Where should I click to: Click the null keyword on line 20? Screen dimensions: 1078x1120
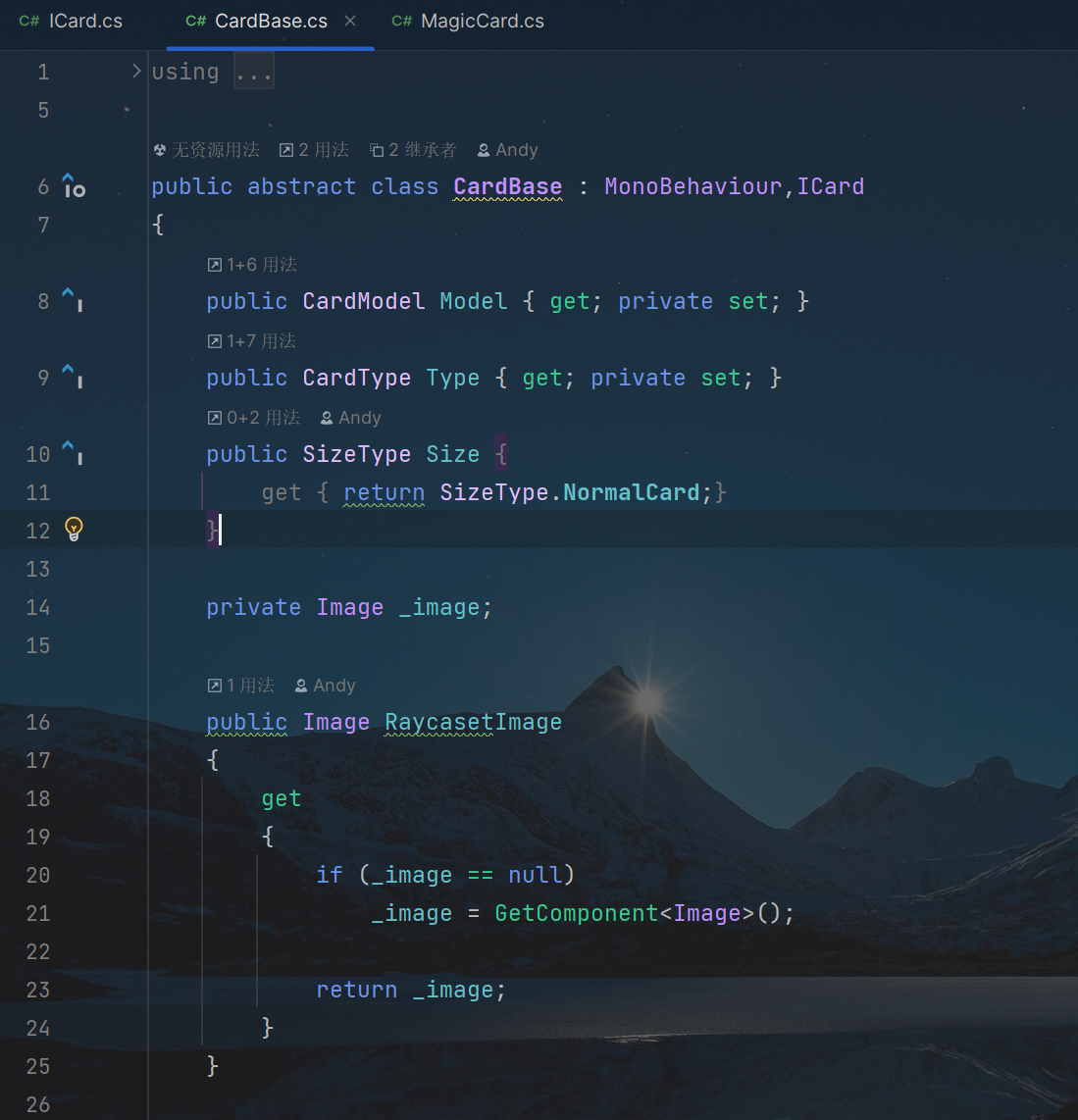pos(535,874)
